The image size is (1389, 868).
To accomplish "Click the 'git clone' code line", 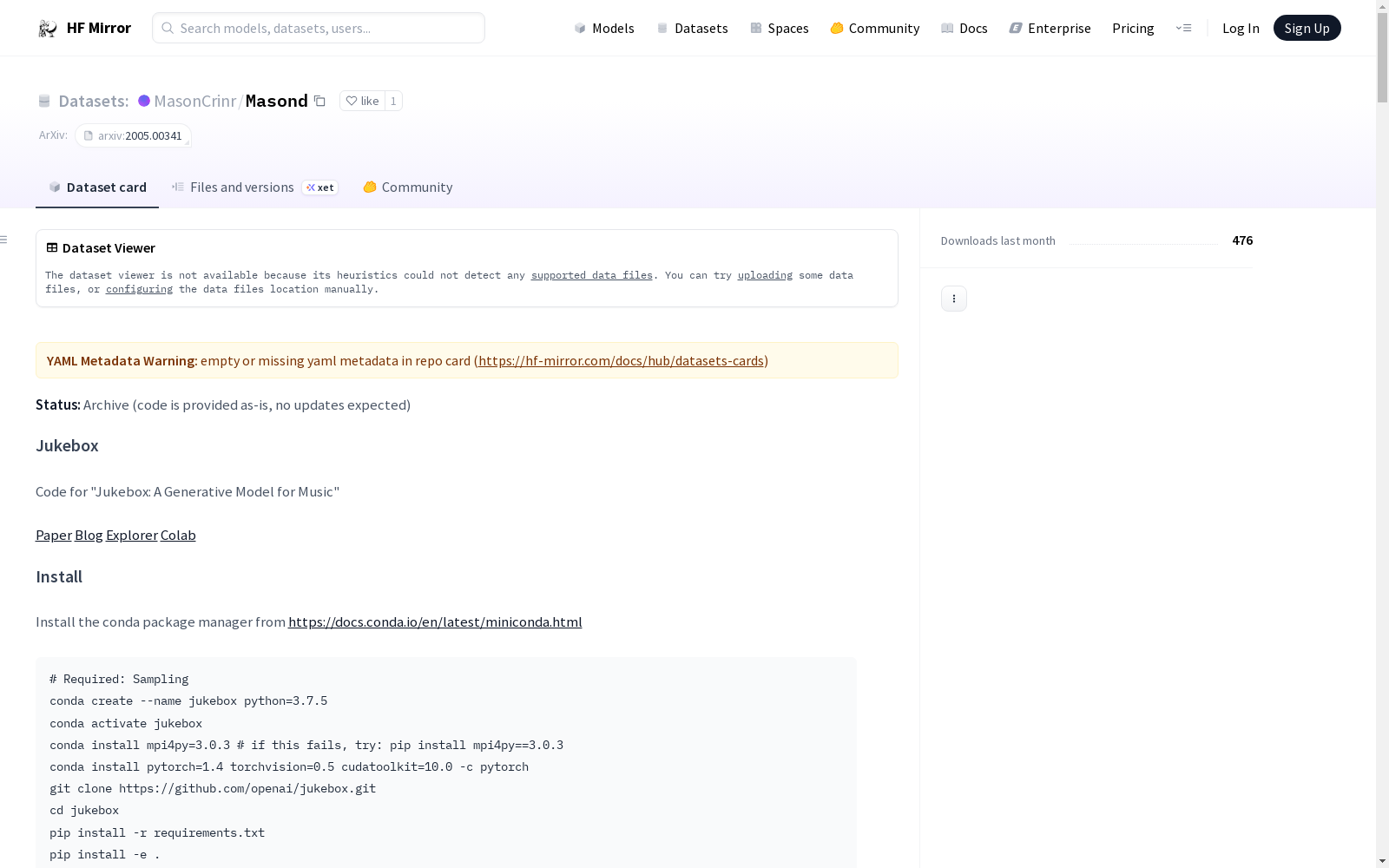I will tap(213, 788).
